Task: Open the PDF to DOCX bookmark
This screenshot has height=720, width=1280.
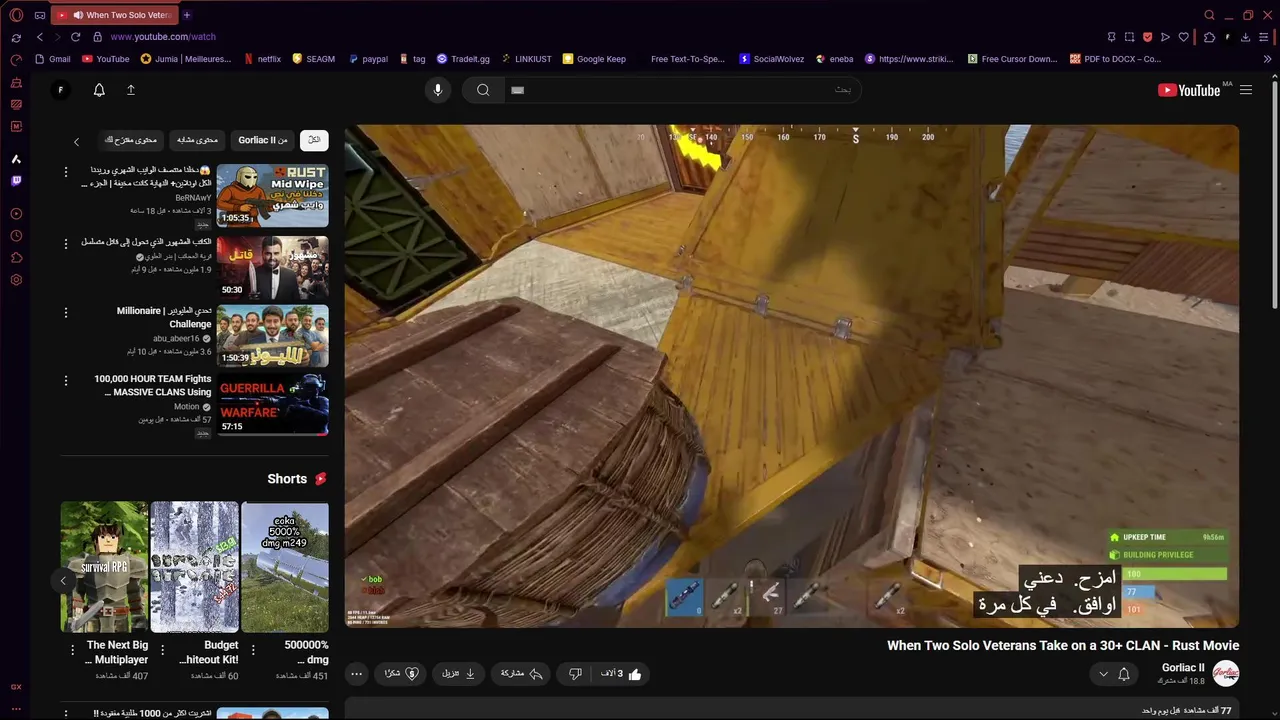Action: coord(1115,59)
